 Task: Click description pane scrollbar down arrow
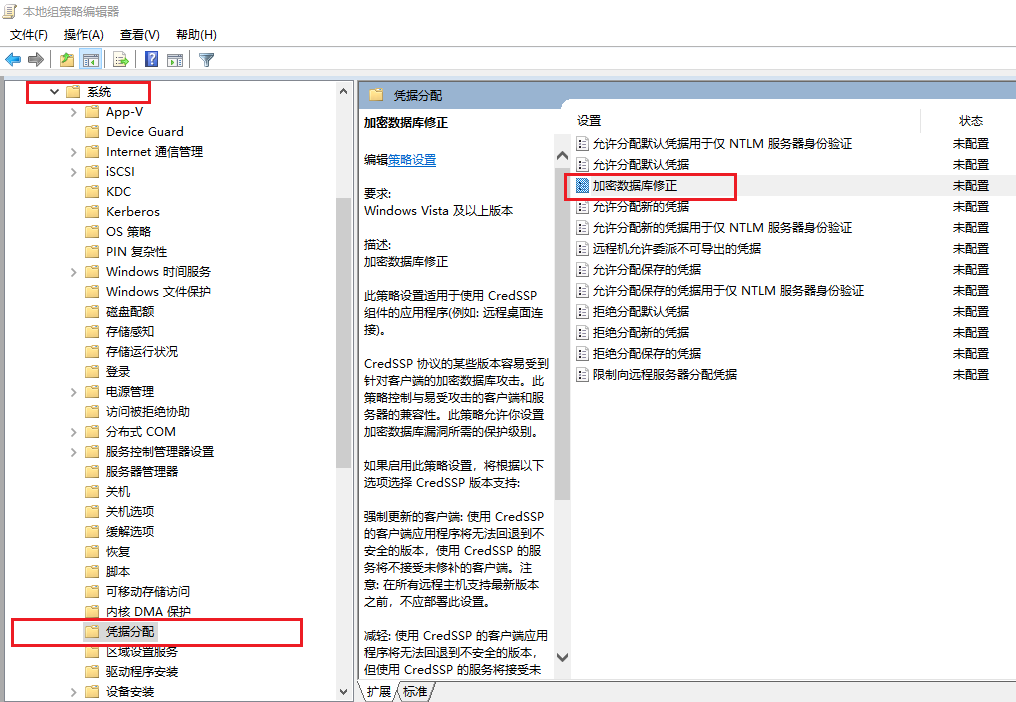pyautogui.click(x=562, y=657)
